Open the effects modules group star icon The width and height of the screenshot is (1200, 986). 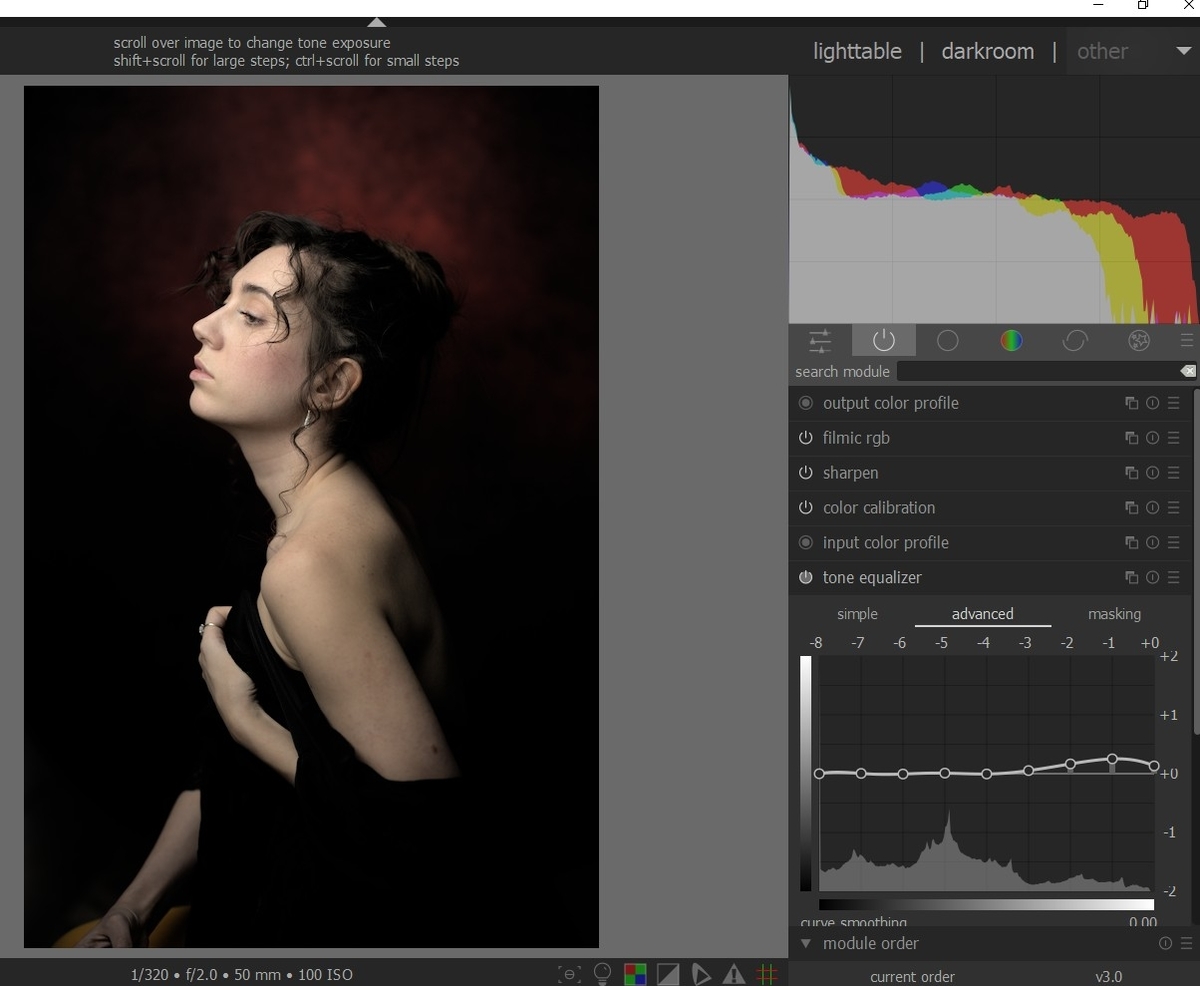(x=1138, y=341)
